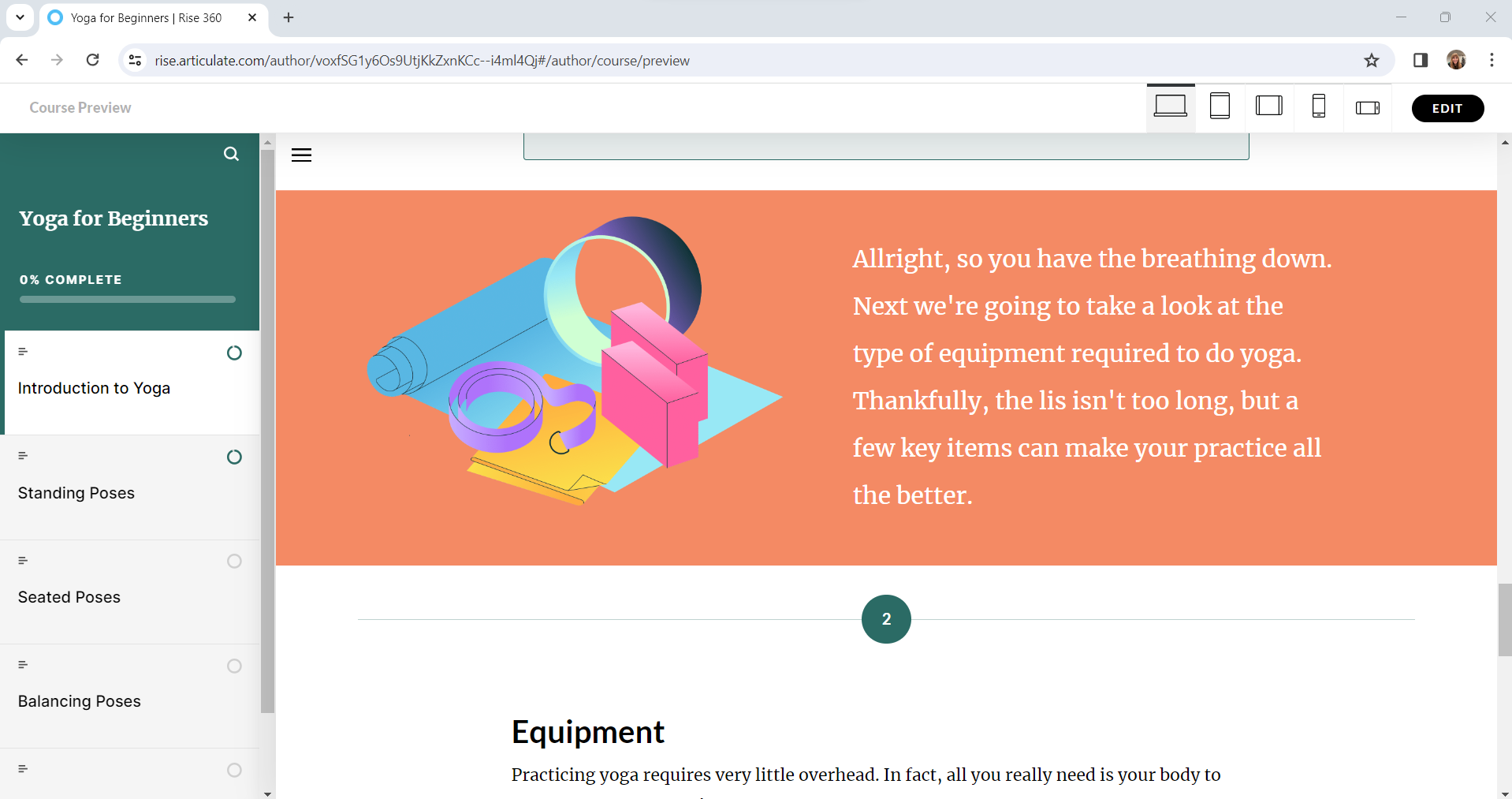Open a new browser tab
Viewport: 1512px width, 799px height.
(289, 17)
